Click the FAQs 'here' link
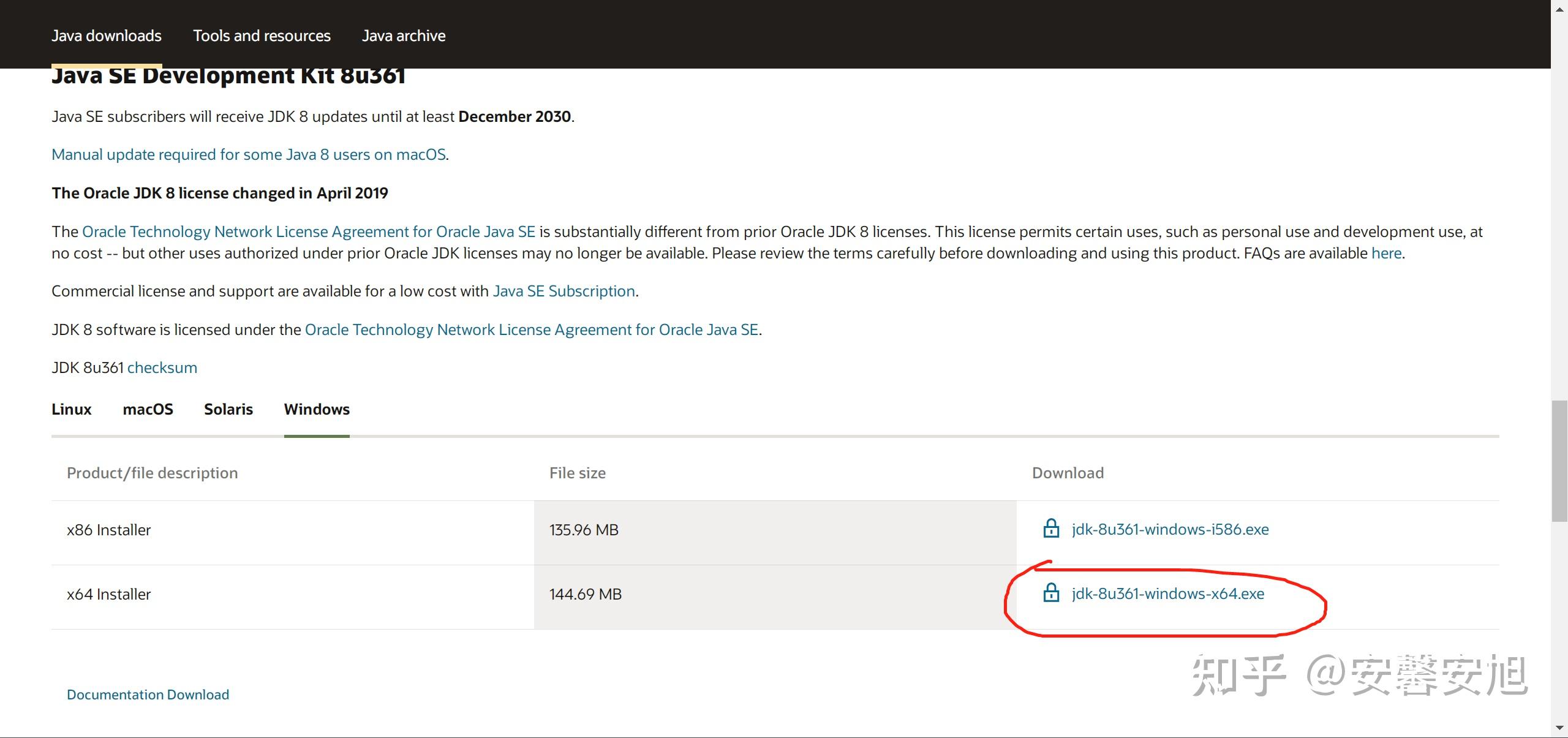 pyautogui.click(x=1386, y=253)
